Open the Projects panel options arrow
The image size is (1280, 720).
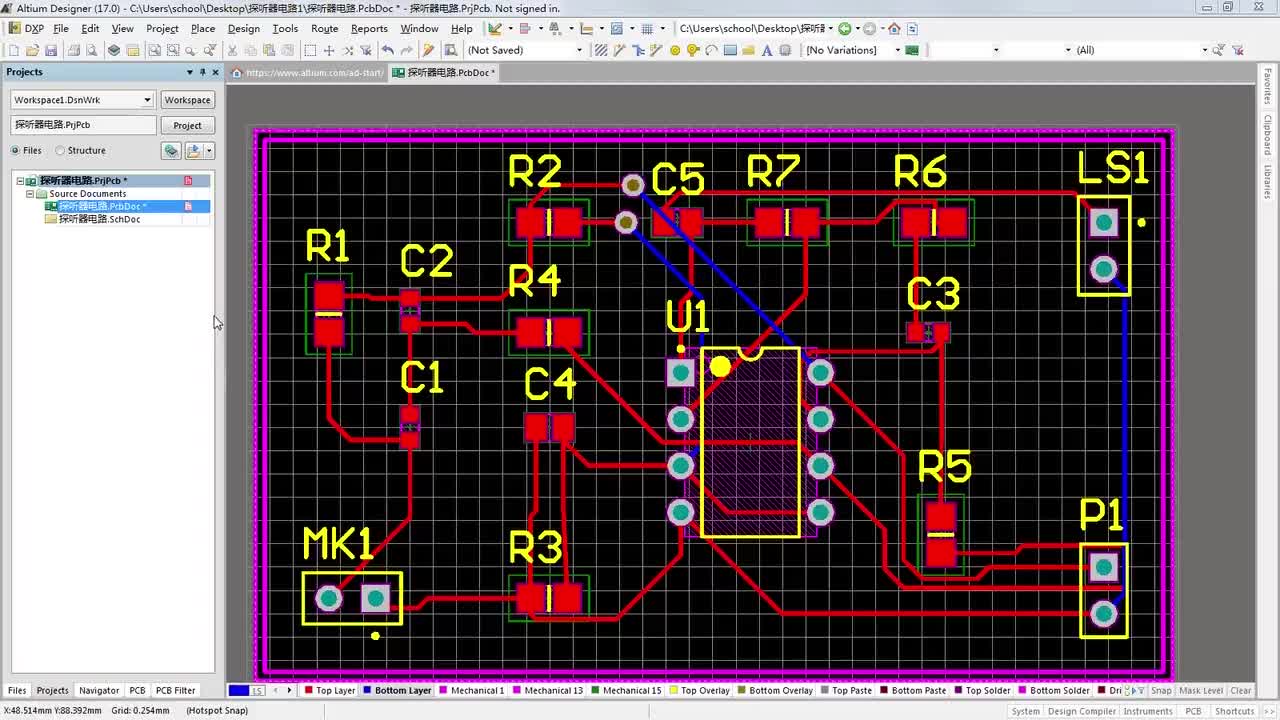[189, 72]
